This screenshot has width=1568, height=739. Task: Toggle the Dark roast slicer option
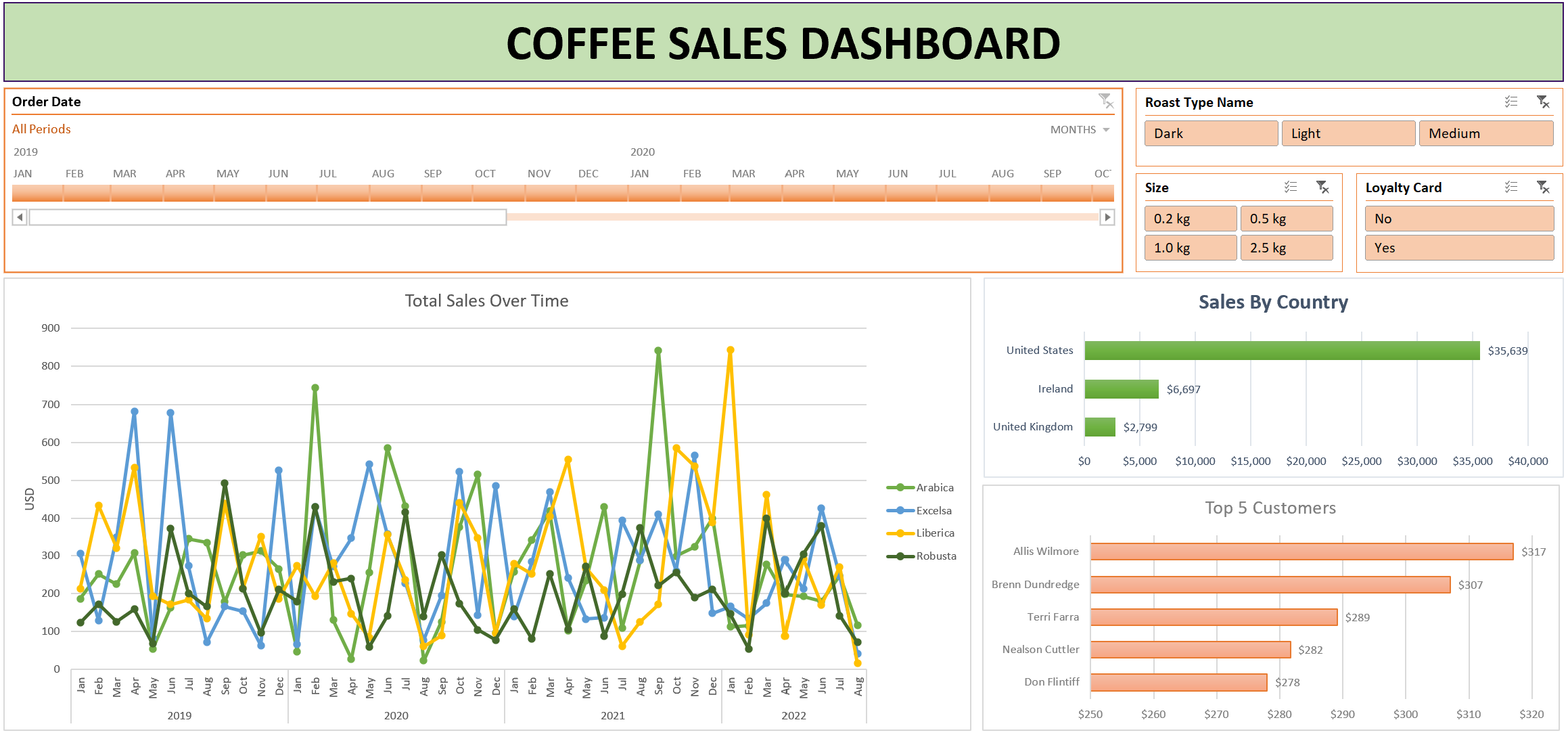point(1210,133)
